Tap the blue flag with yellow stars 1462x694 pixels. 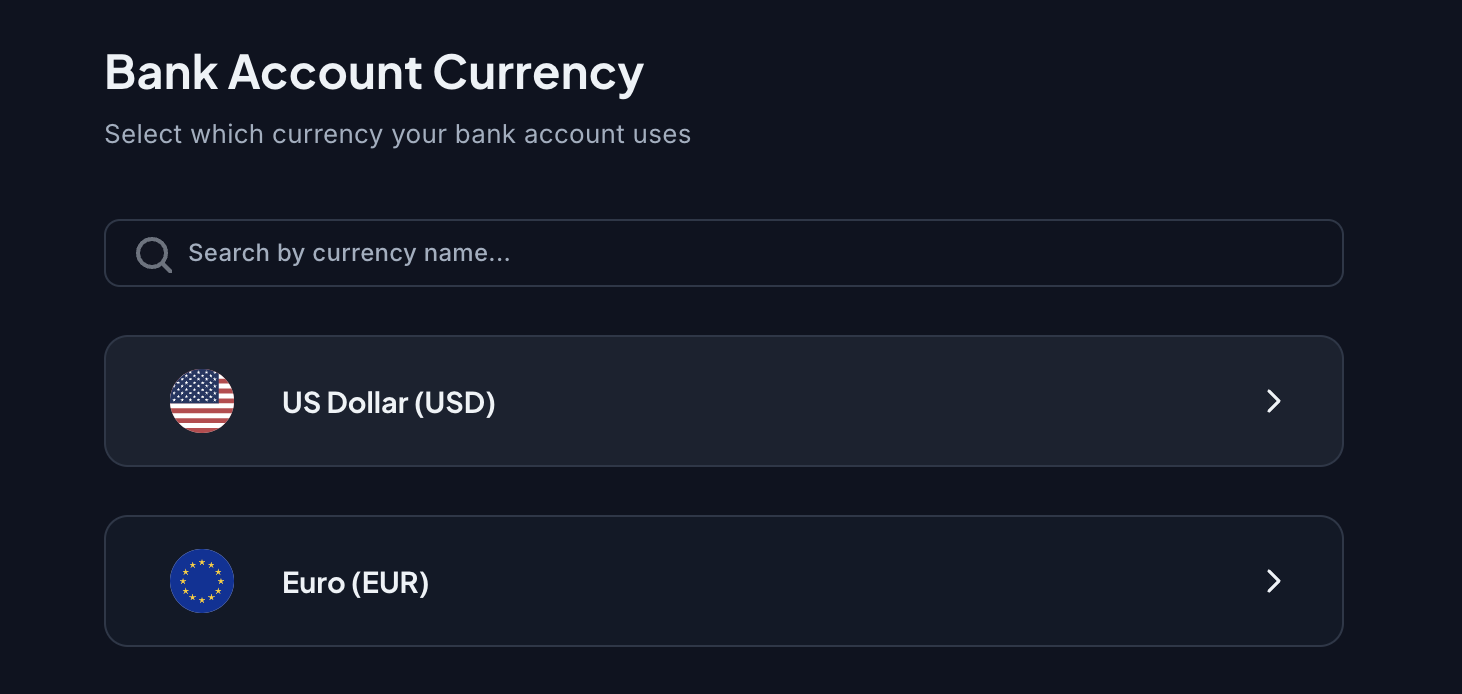pos(202,581)
